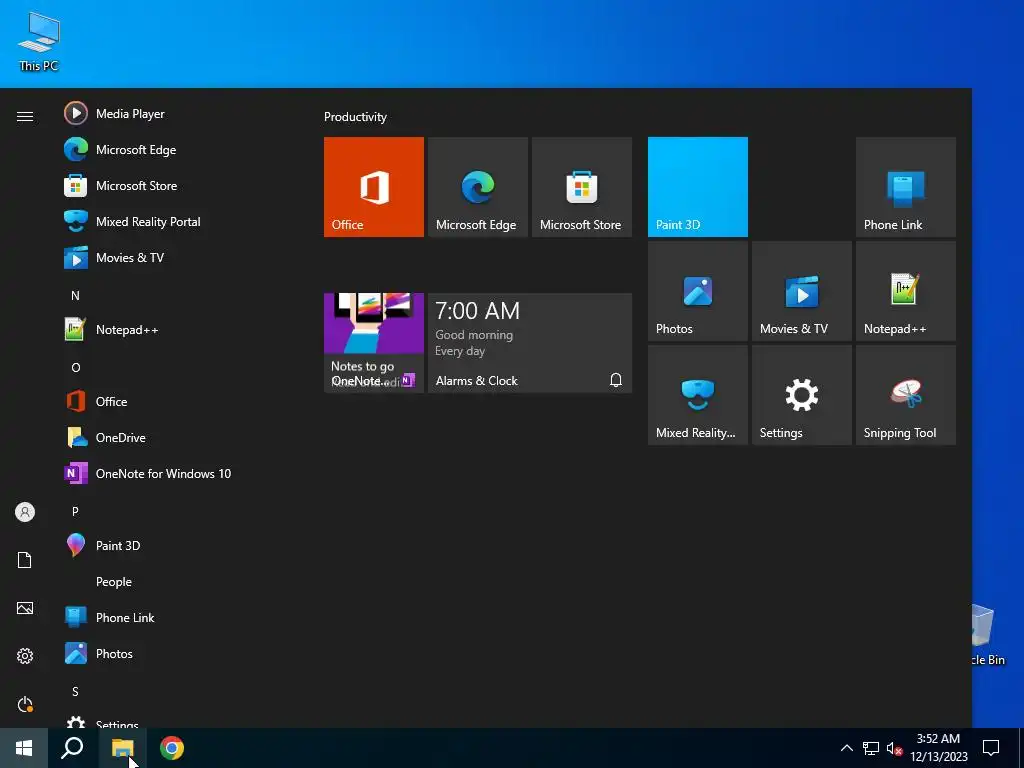Expand the Start menu hamburger button
This screenshot has height=768, width=1024.
tap(25, 116)
